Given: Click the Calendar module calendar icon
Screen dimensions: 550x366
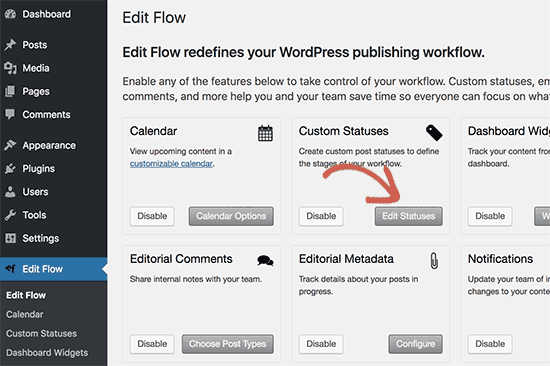Looking at the screenshot, I should tap(265, 133).
